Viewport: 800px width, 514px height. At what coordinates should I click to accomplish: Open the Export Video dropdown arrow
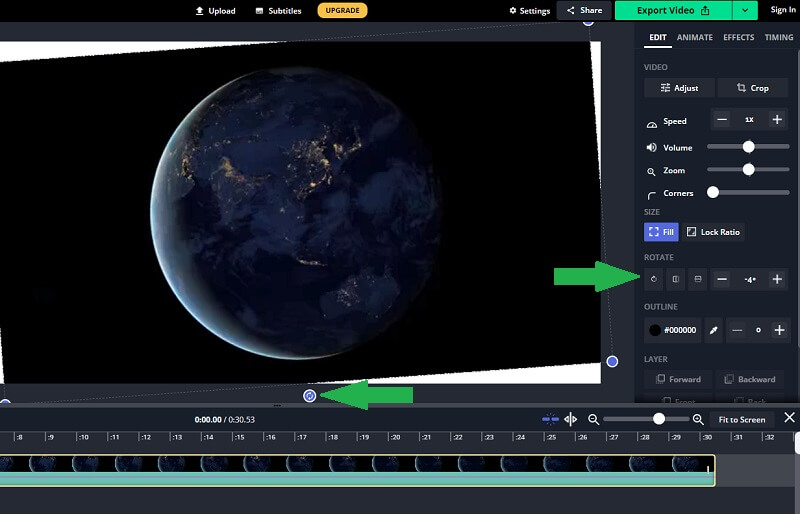click(744, 10)
